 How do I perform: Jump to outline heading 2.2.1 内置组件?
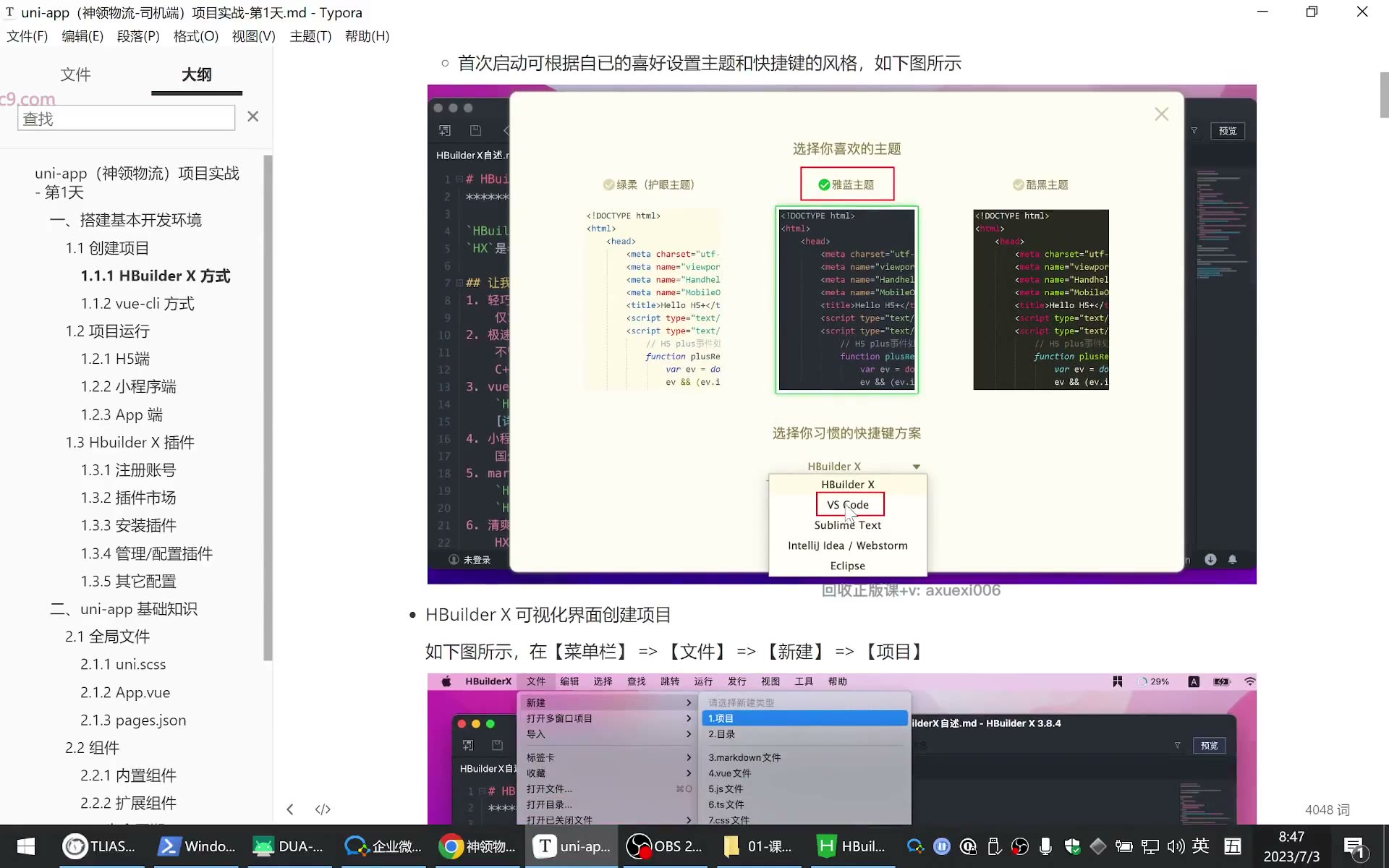(x=128, y=775)
